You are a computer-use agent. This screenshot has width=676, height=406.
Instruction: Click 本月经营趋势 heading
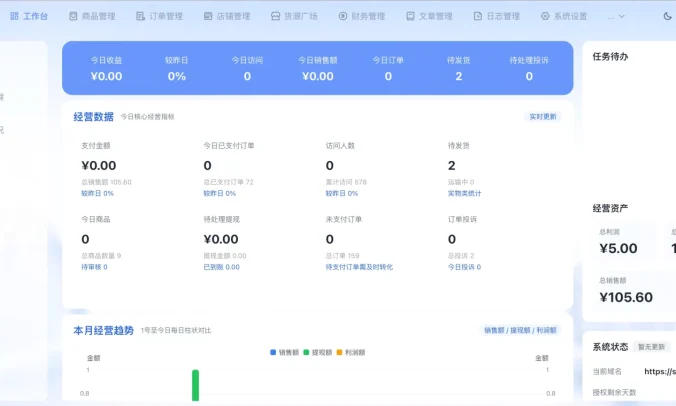pyautogui.click(x=103, y=331)
